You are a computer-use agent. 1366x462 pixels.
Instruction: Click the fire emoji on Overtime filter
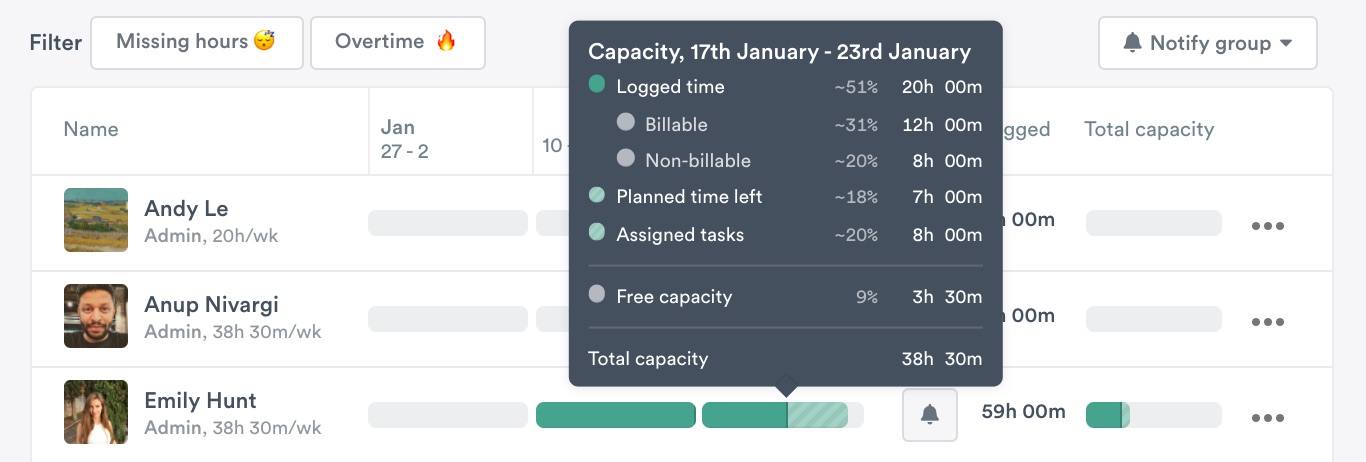(x=446, y=41)
